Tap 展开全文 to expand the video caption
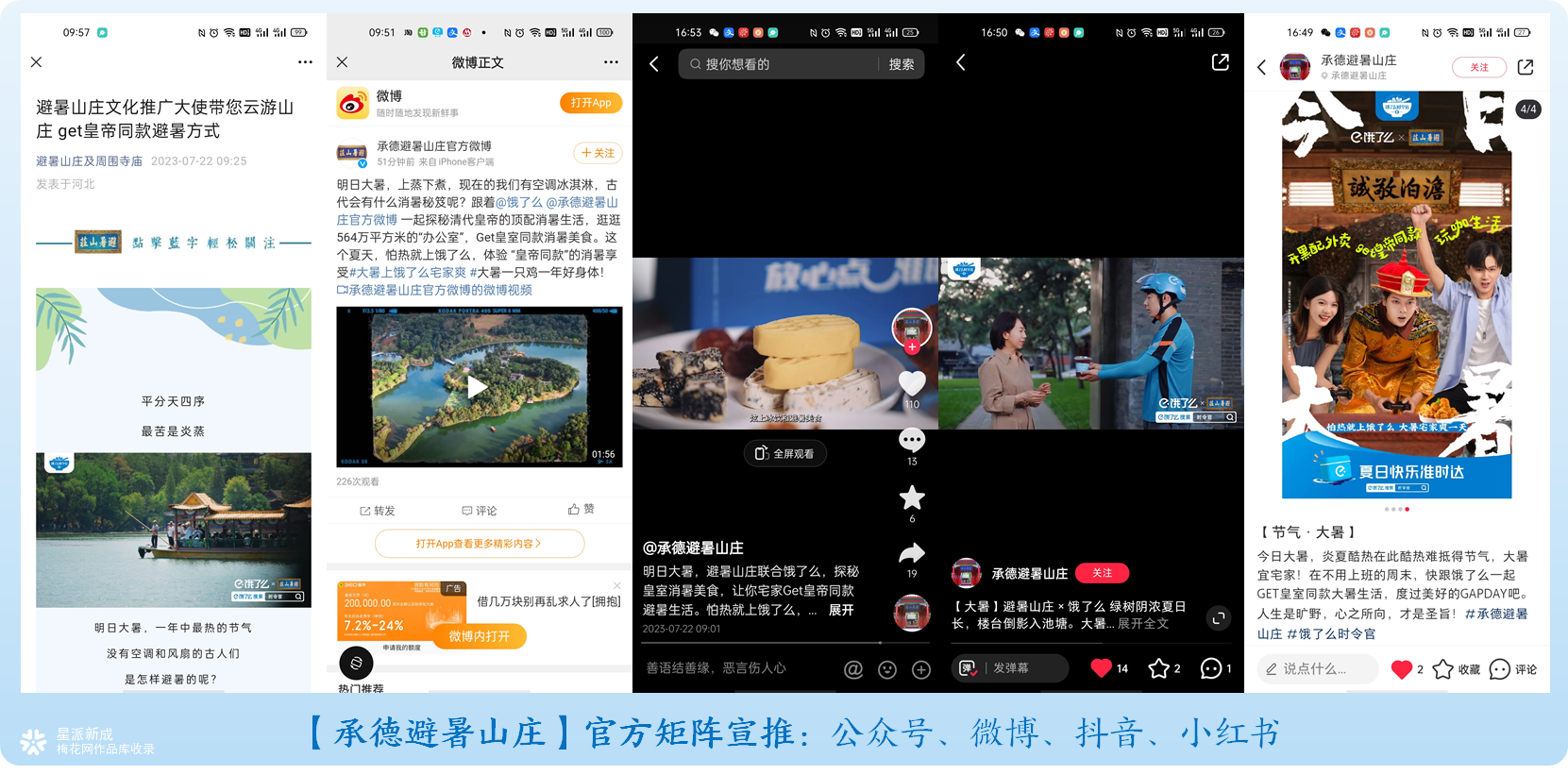The width and height of the screenshot is (1568, 775). pos(1143,624)
